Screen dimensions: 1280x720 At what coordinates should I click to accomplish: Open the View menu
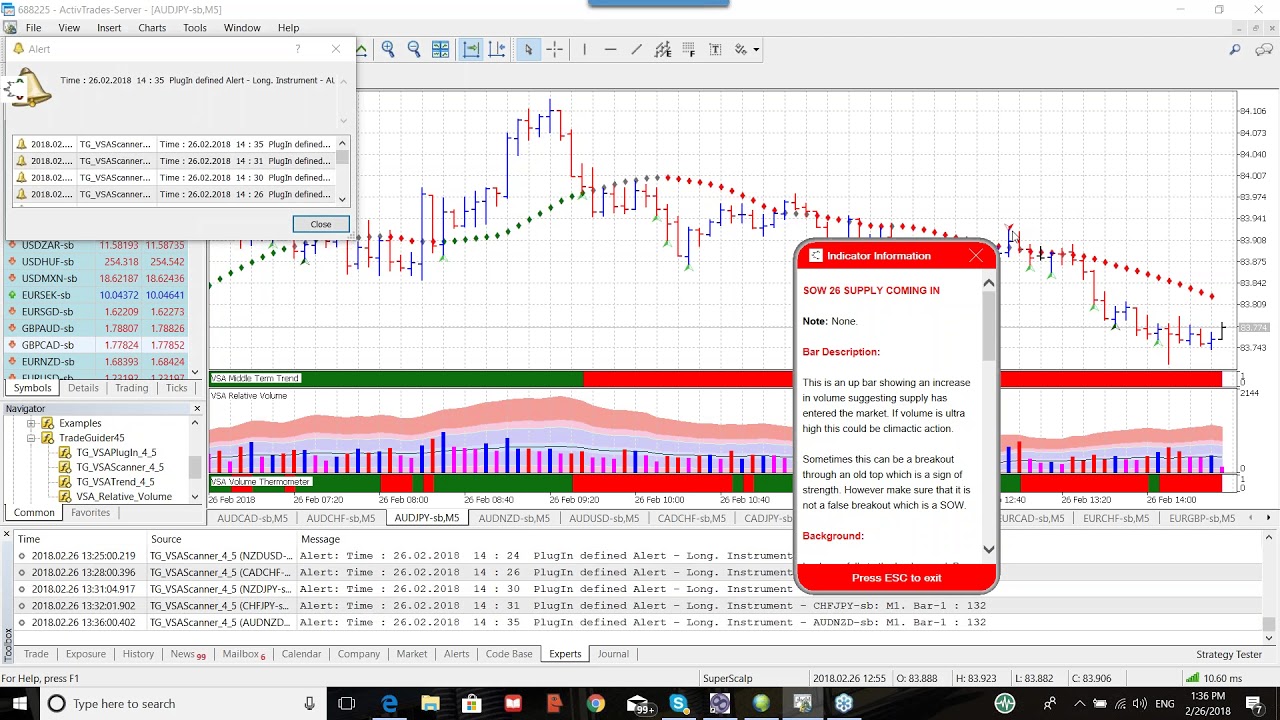pyautogui.click(x=69, y=28)
